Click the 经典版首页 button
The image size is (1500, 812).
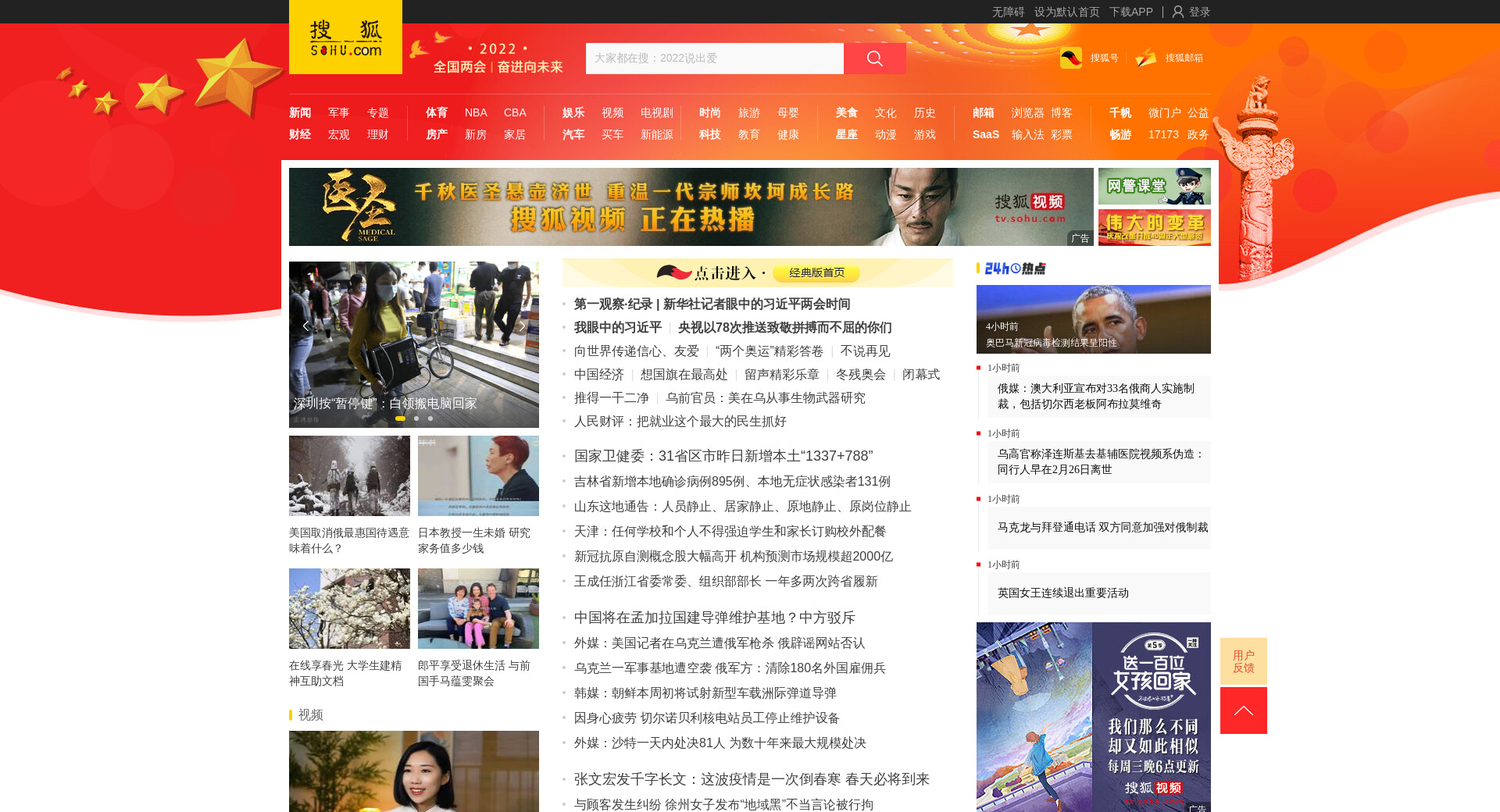(816, 272)
